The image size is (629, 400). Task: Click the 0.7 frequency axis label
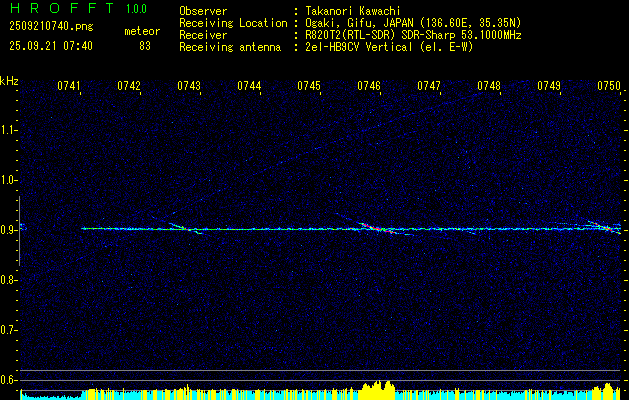[x=9, y=330]
